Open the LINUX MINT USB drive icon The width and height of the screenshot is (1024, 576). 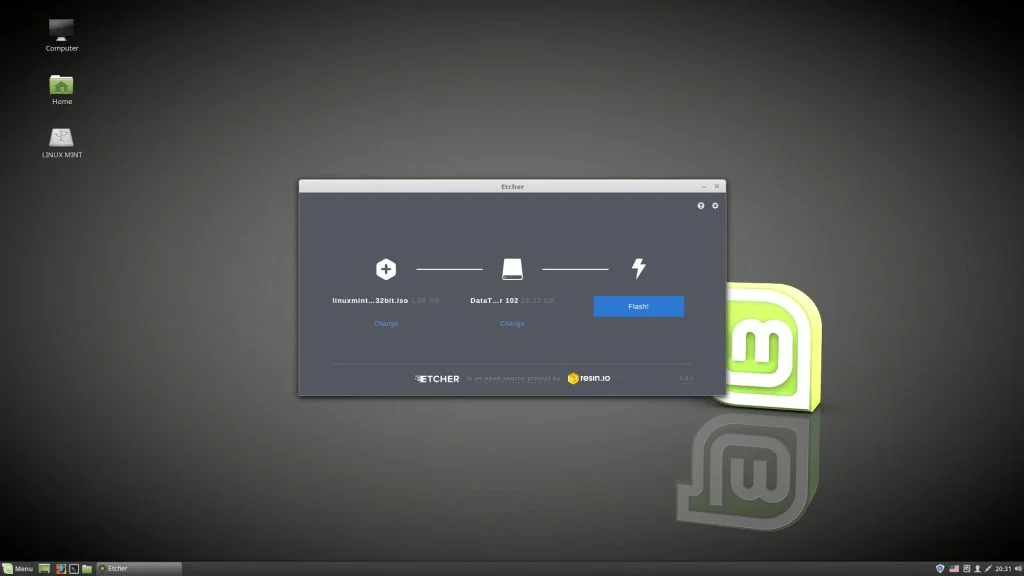[61, 143]
